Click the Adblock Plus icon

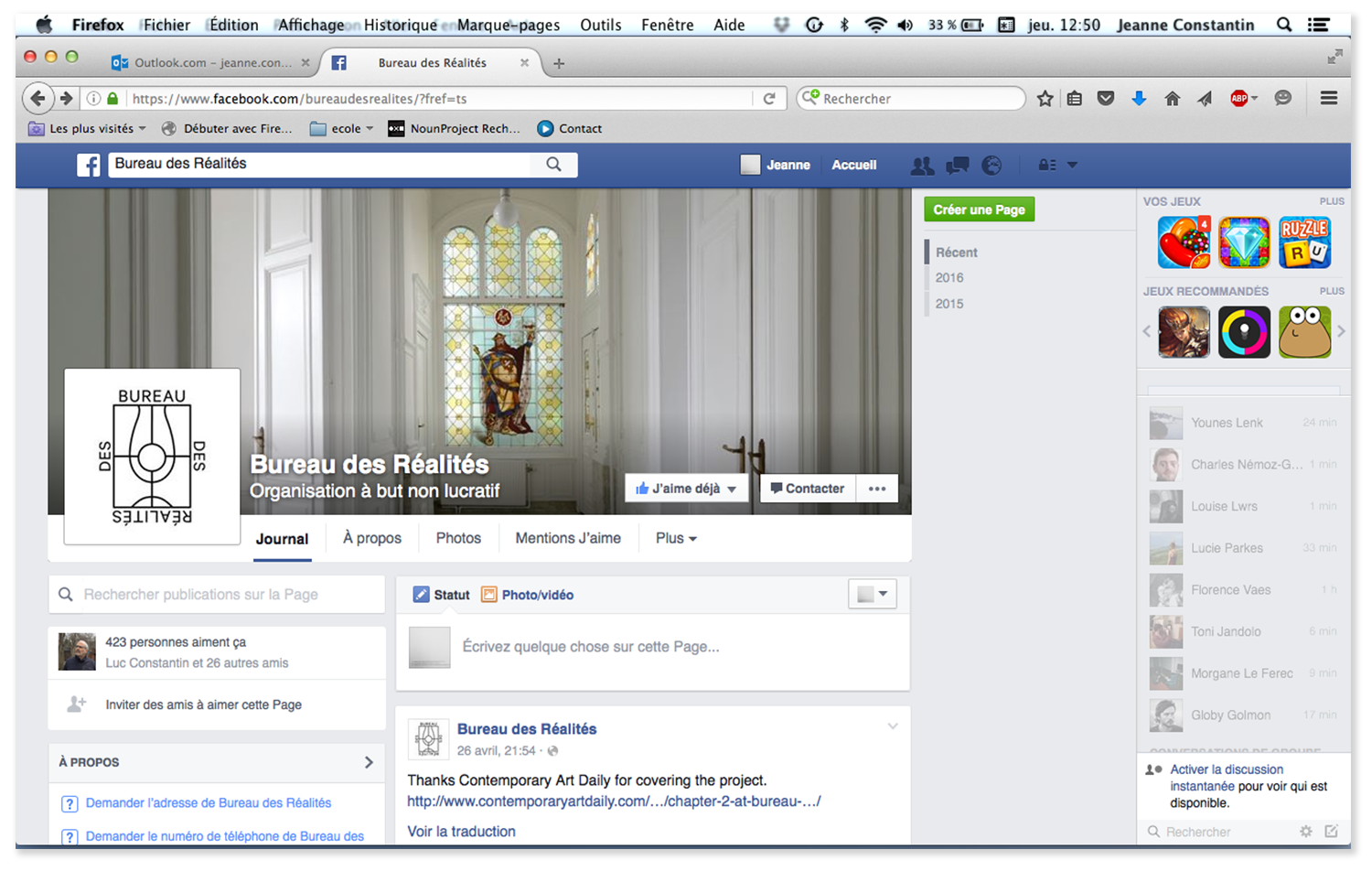[x=1239, y=99]
